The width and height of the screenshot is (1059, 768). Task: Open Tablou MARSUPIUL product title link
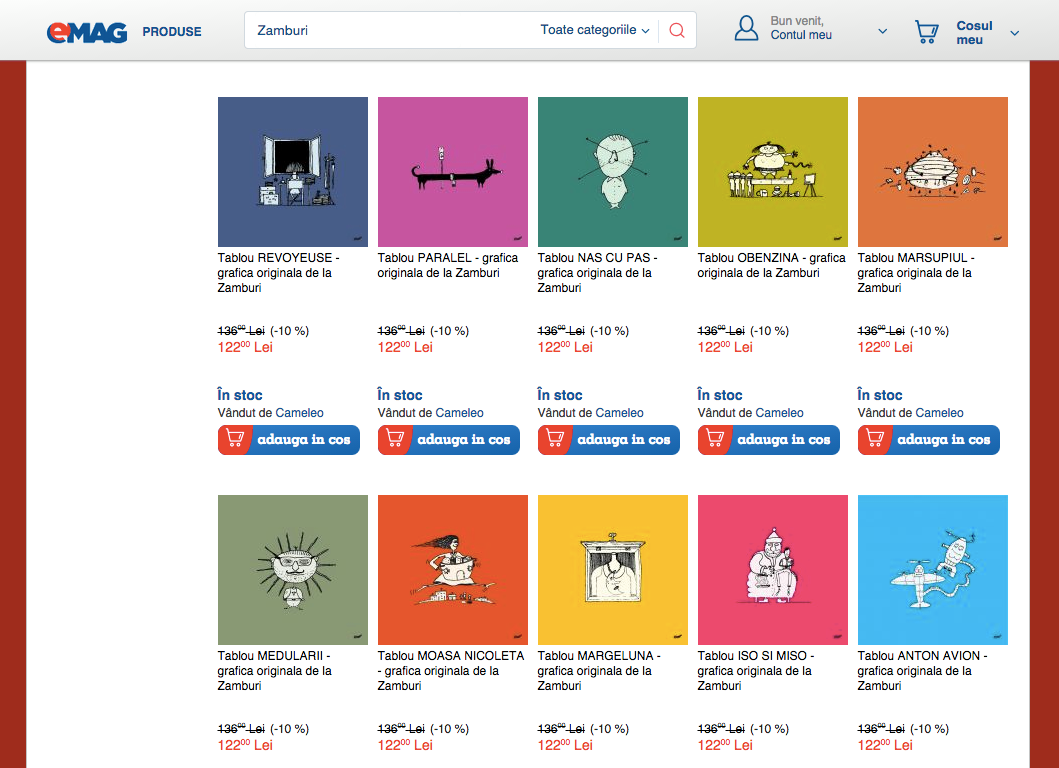[x=915, y=273]
